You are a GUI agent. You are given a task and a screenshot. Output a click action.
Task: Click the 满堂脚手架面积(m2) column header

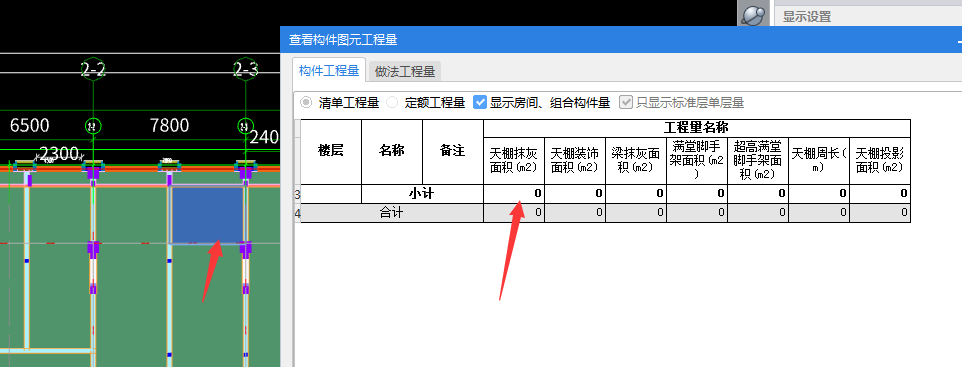tap(697, 160)
